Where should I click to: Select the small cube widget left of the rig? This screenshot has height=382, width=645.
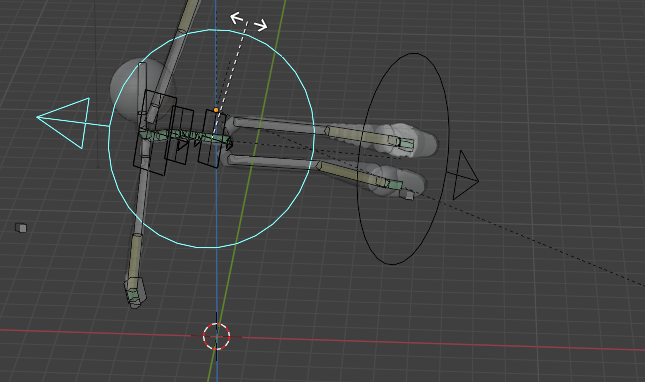pyautogui.click(x=21, y=227)
